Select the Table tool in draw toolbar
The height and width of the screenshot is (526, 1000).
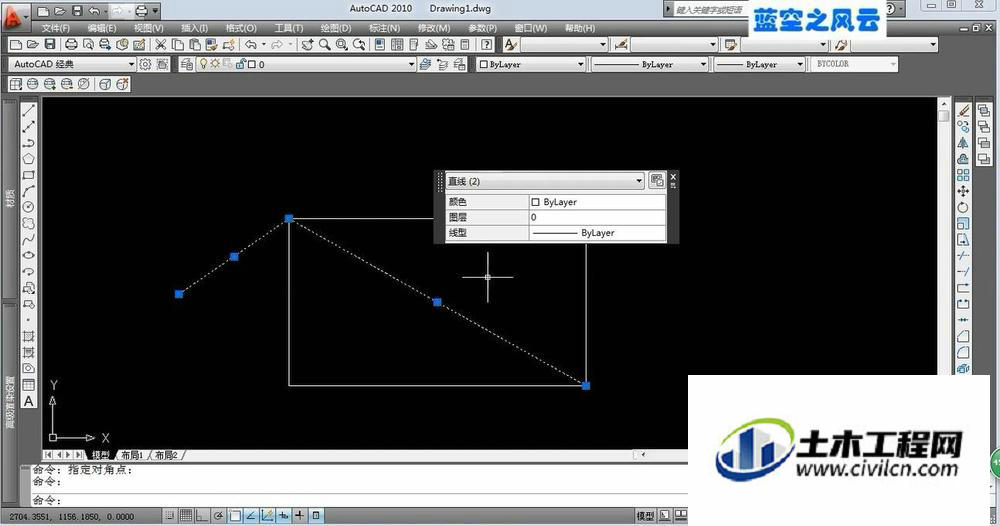29,384
